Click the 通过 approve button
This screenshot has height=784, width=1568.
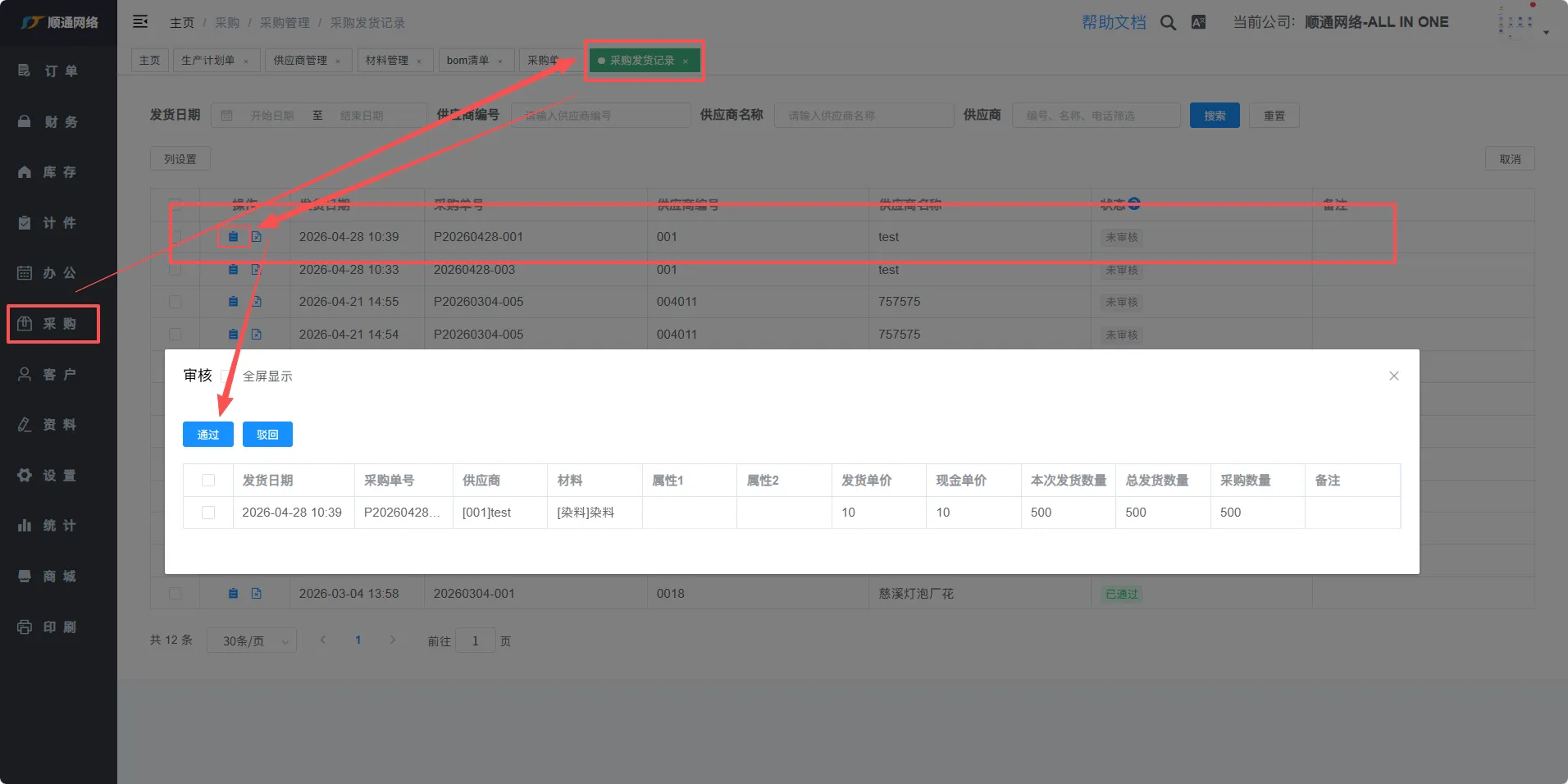coord(208,435)
